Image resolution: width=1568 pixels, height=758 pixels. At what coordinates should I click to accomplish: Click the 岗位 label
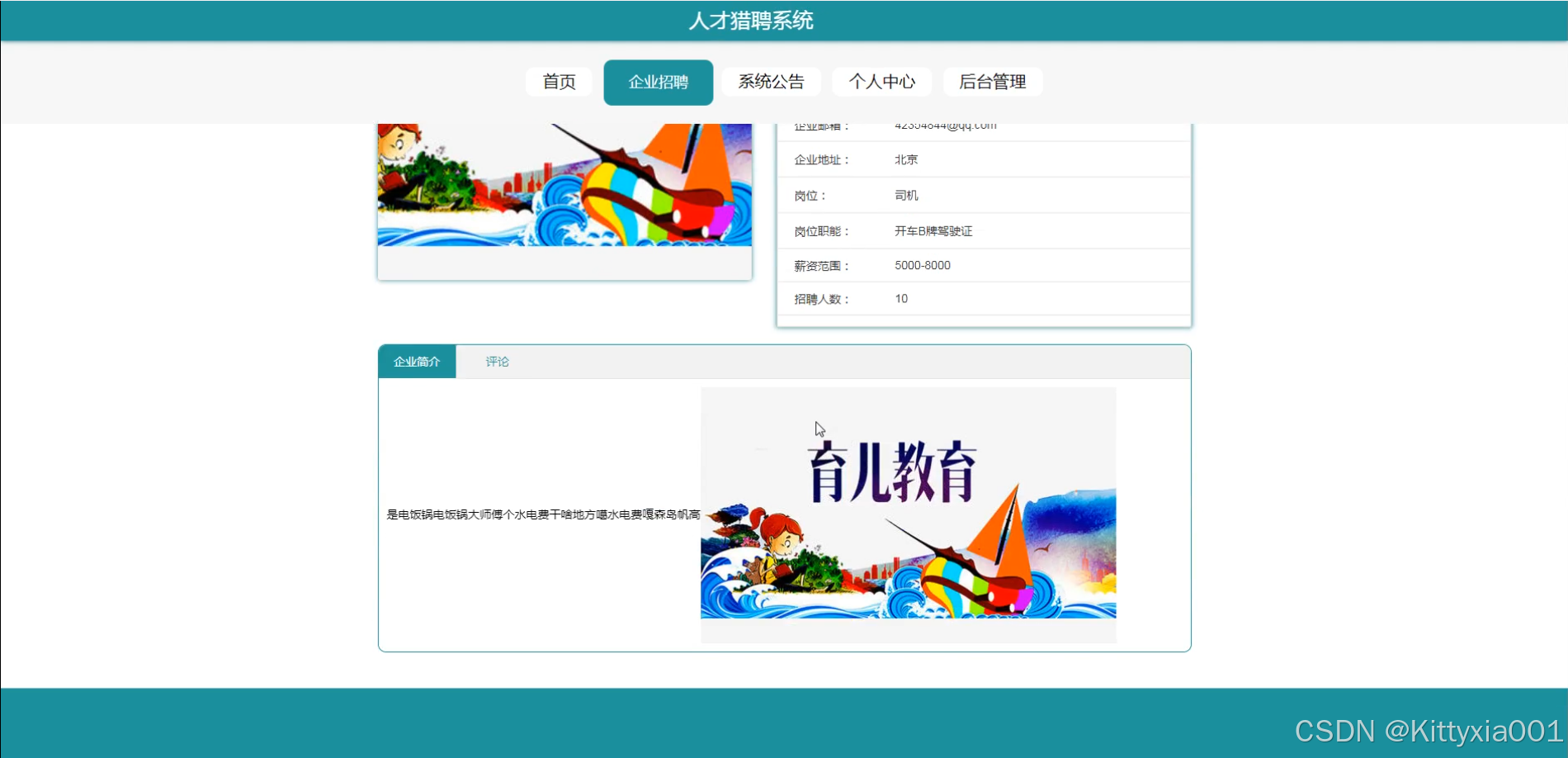pyautogui.click(x=810, y=196)
